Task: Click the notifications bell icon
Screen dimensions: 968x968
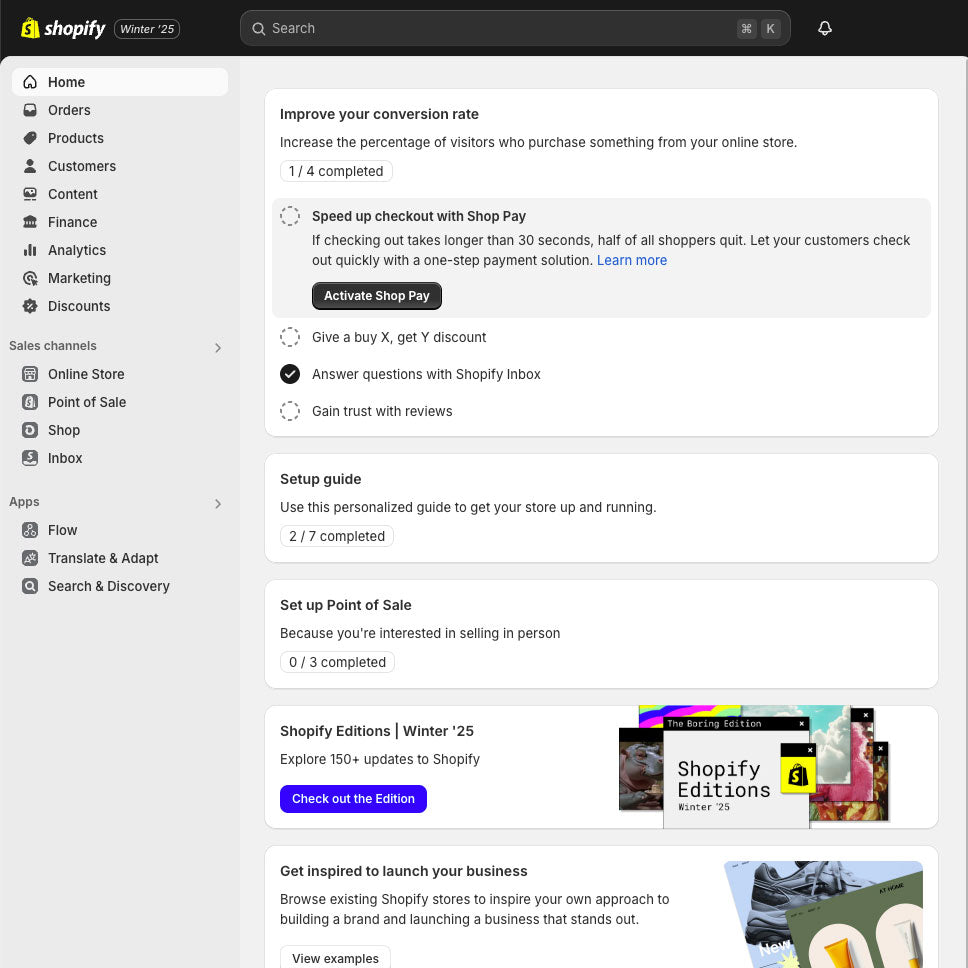Action: point(825,28)
